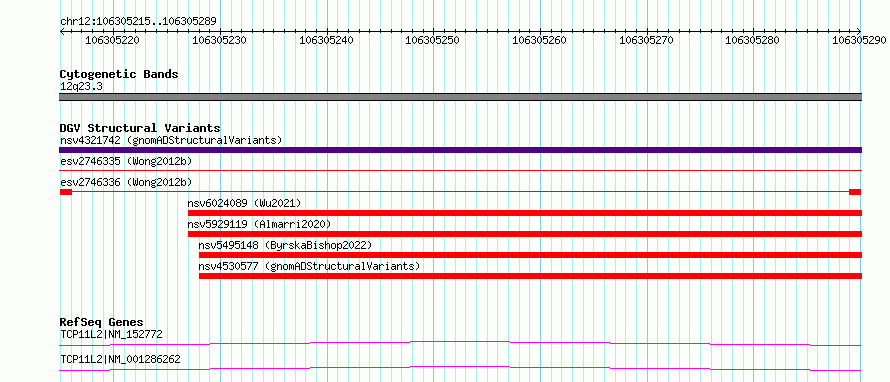Click the magenta NM_001286262 transcript line
Viewport: 890px width, 382px height.
[460, 368]
